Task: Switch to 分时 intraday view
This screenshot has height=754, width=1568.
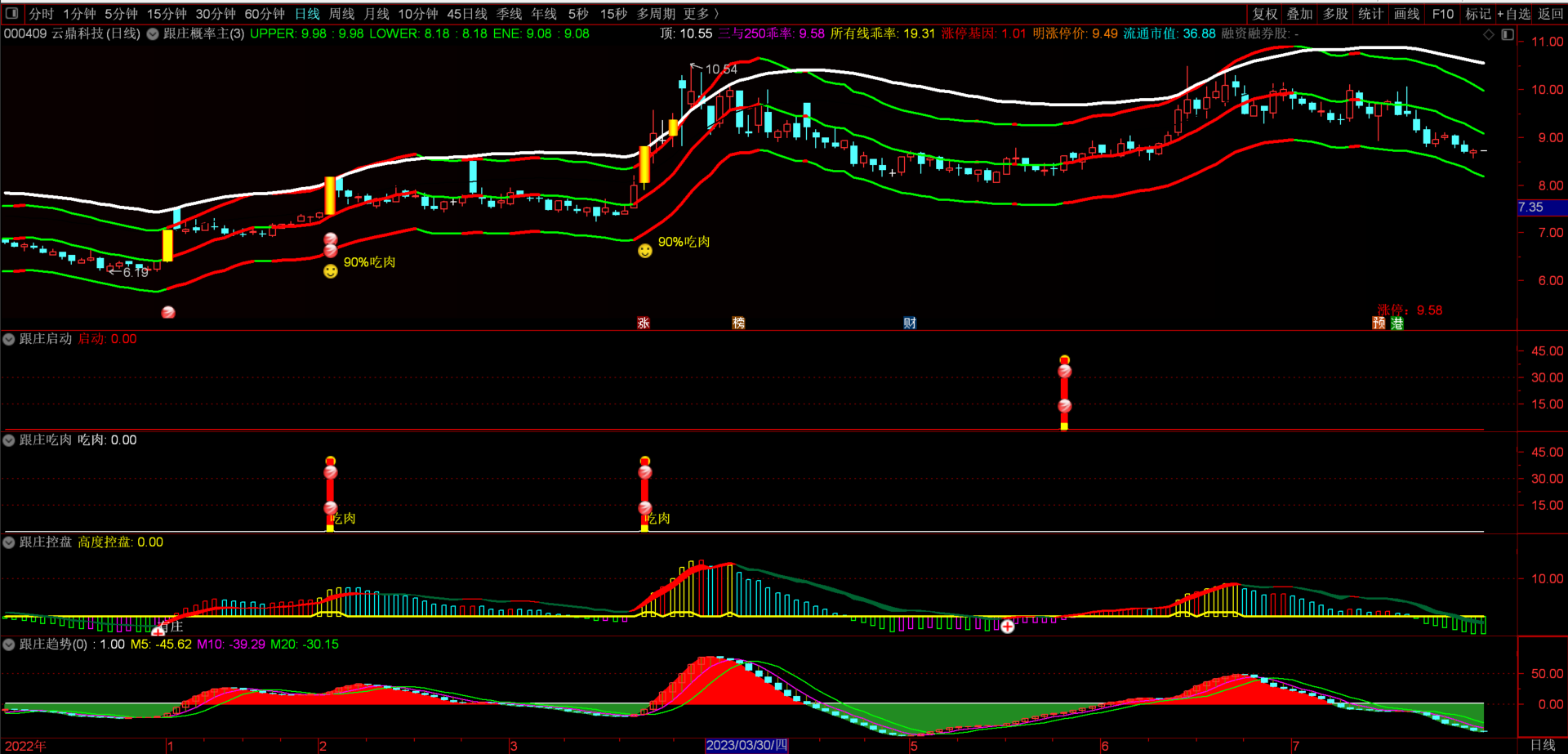Action: coord(41,14)
